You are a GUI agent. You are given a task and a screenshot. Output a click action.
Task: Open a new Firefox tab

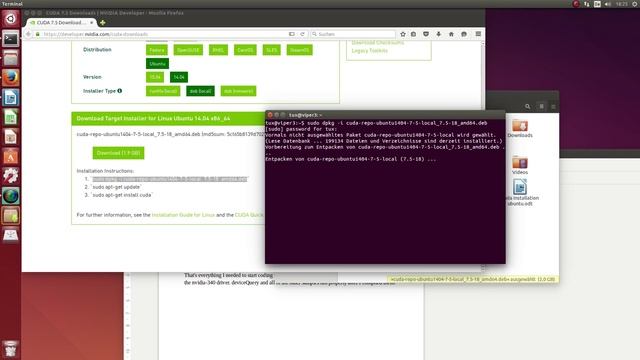point(102,22)
